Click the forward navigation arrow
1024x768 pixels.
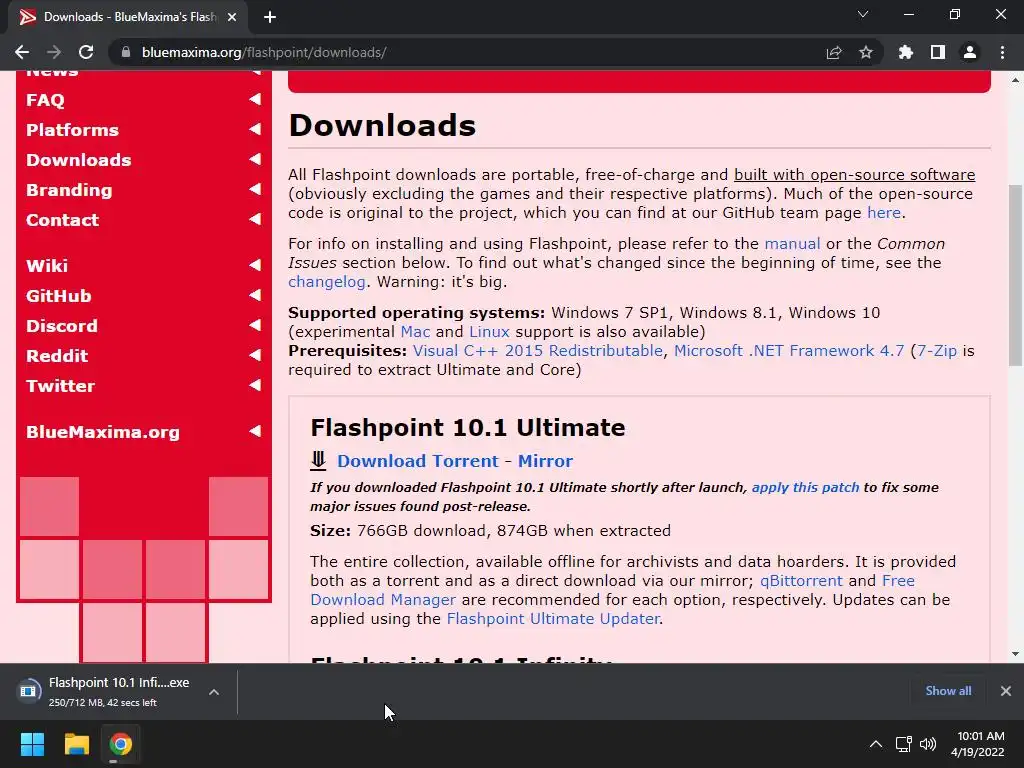(54, 52)
